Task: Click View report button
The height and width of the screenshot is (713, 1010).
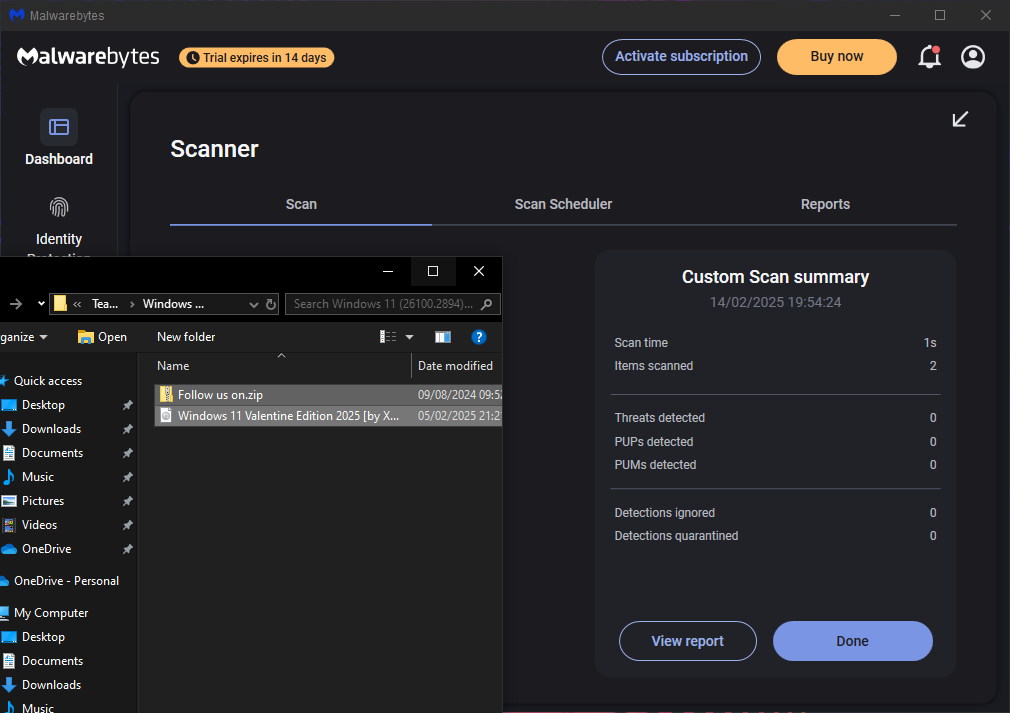Action: tap(688, 641)
